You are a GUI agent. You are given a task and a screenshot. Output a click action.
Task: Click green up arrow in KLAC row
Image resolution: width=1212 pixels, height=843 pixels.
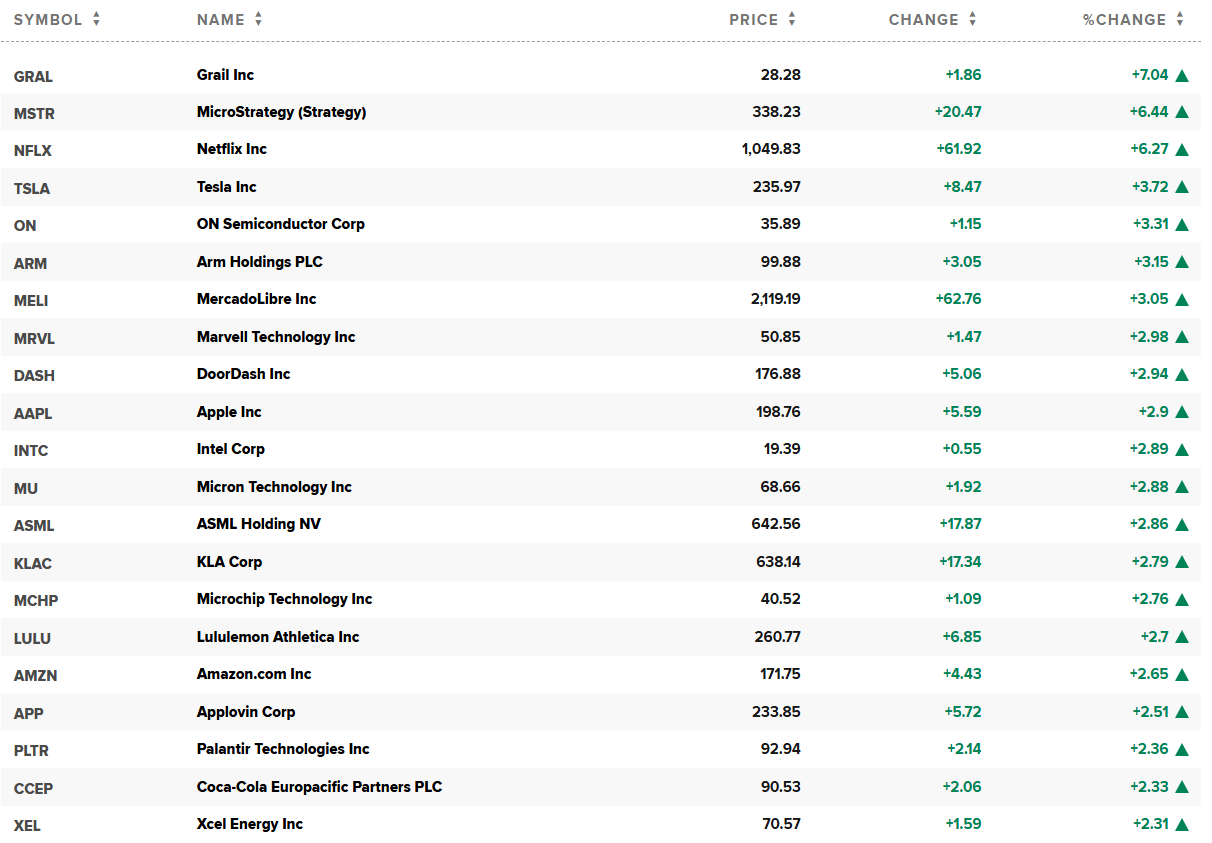pos(1182,562)
